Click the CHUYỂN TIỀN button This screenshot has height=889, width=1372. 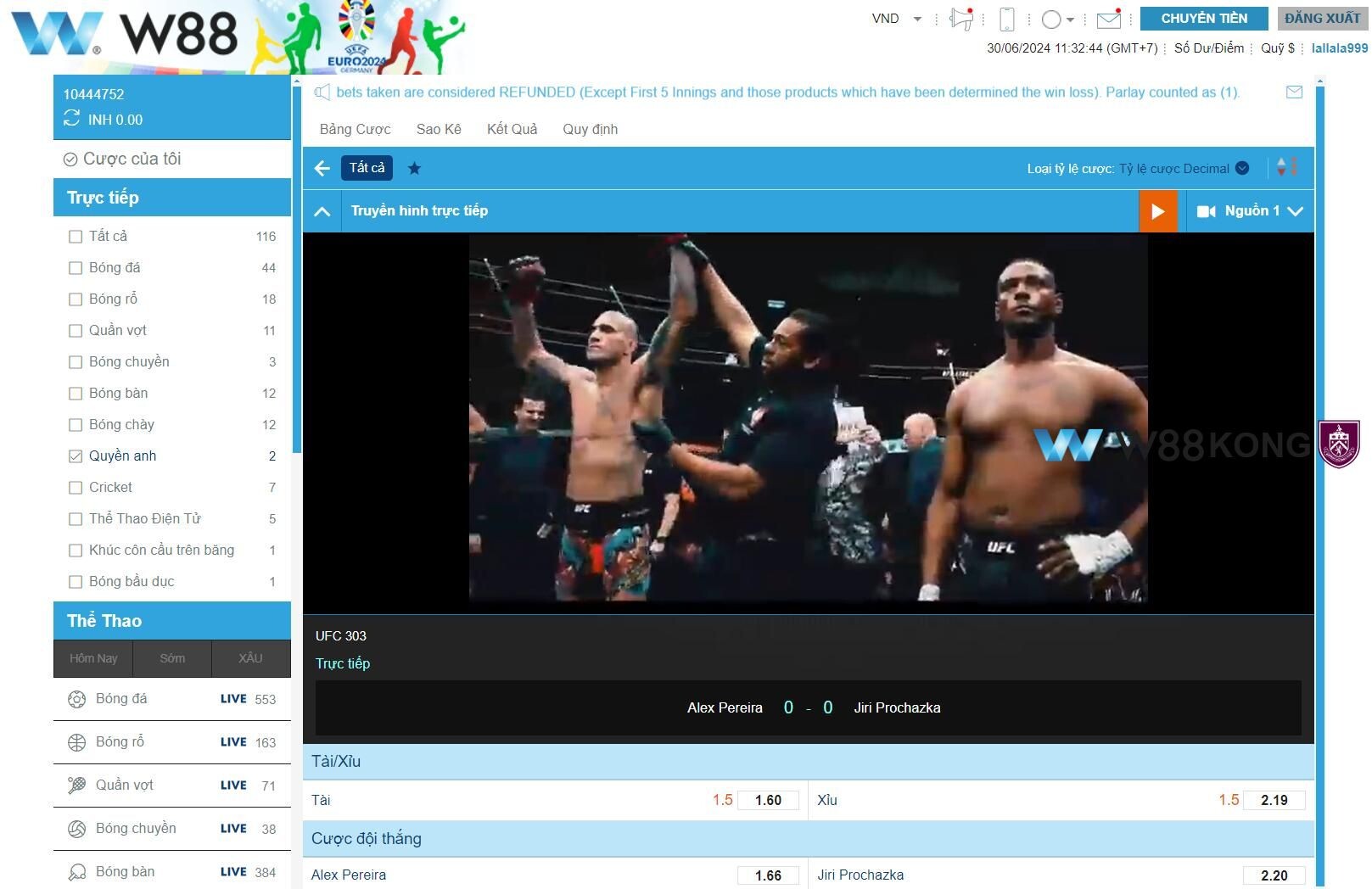(x=1204, y=19)
